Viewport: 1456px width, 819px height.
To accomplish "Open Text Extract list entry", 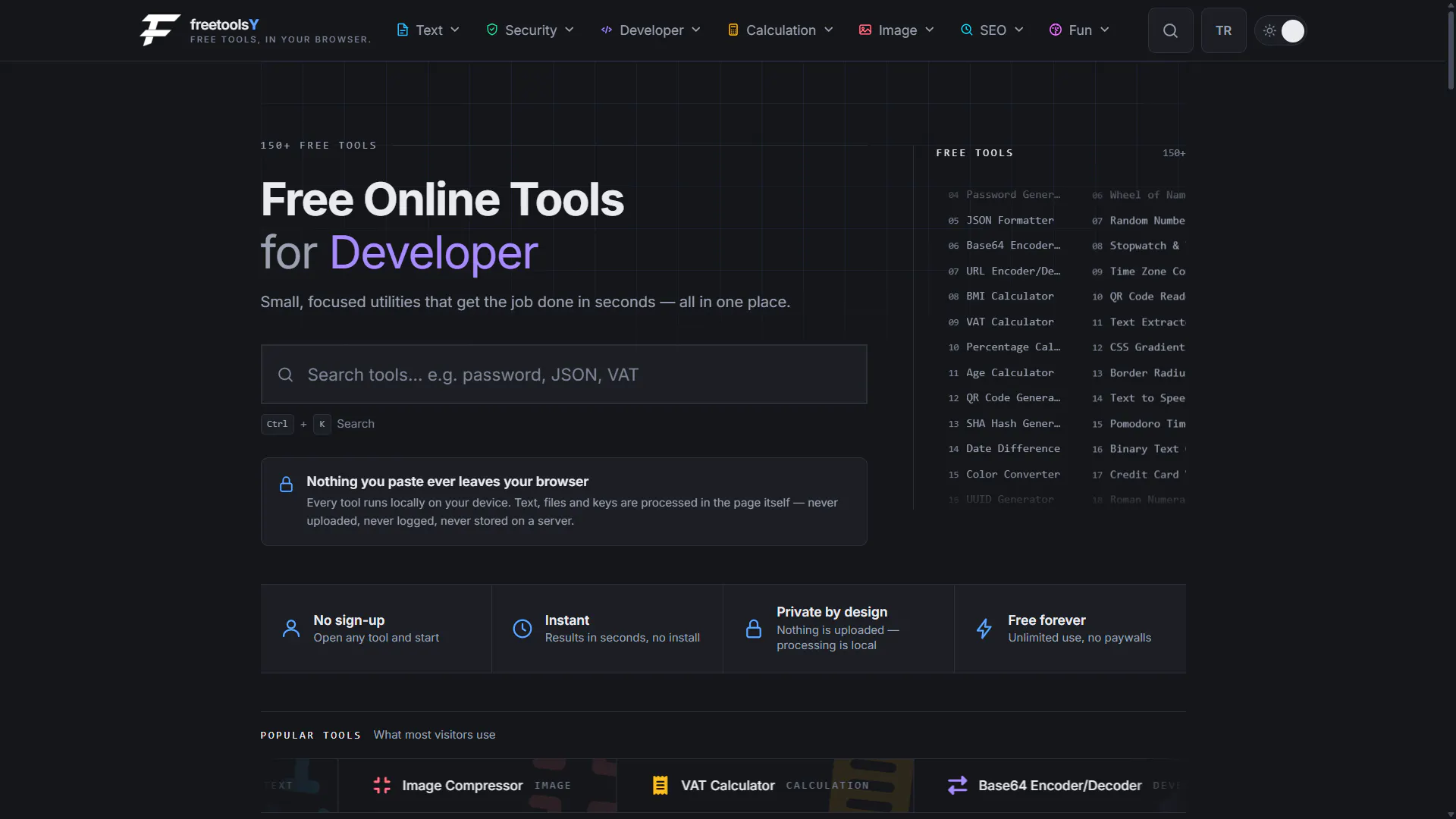I will pyautogui.click(x=1139, y=322).
